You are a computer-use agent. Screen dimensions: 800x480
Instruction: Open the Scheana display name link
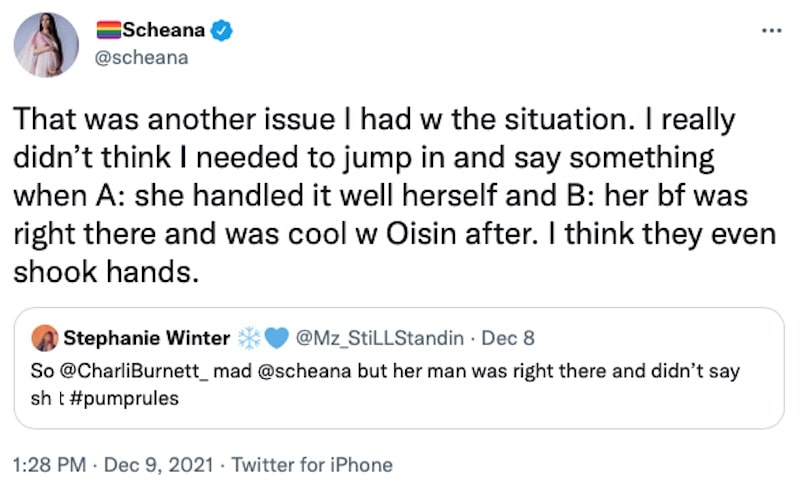click(x=164, y=32)
